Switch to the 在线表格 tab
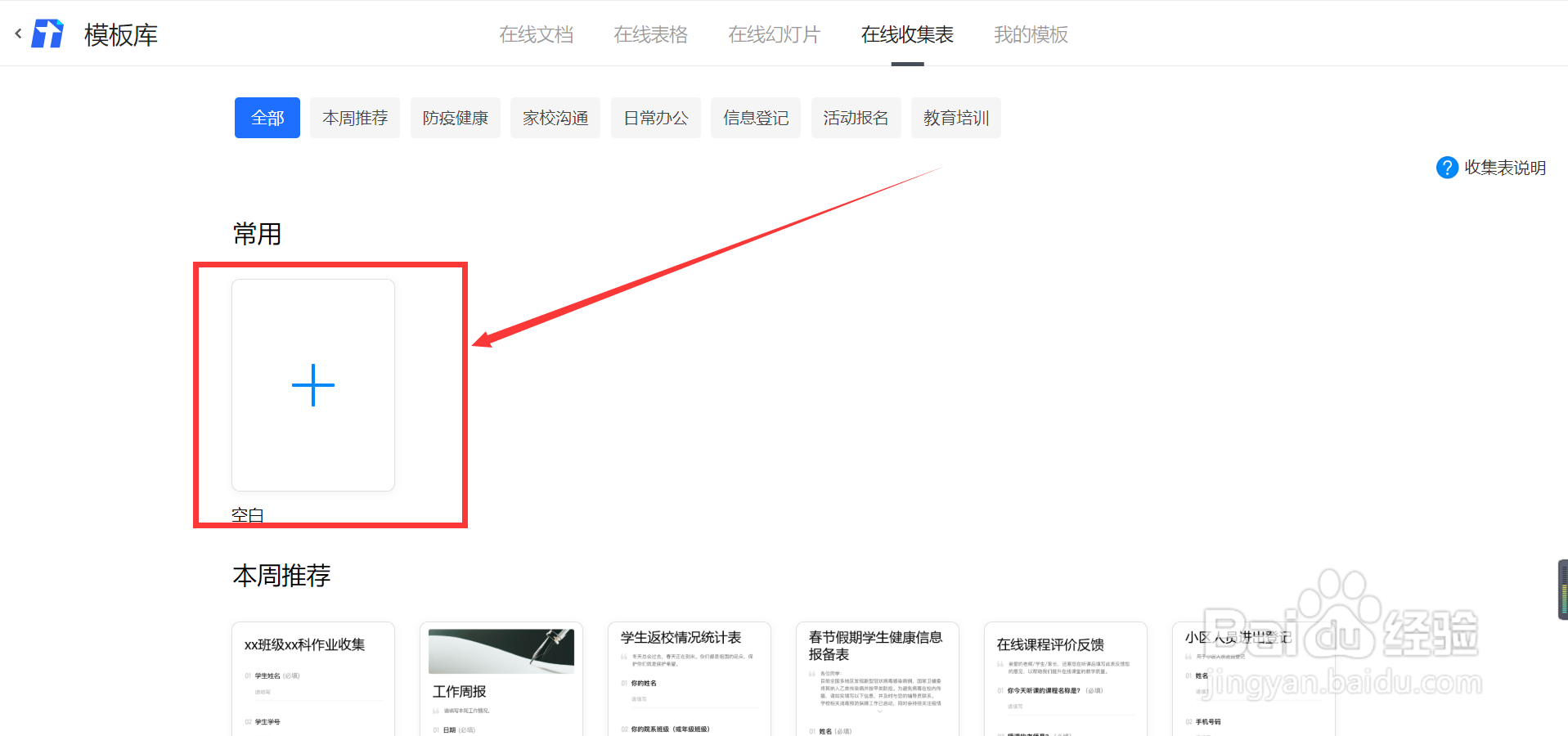Viewport: 1568px width, 736px height. pyautogui.click(x=650, y=34)
